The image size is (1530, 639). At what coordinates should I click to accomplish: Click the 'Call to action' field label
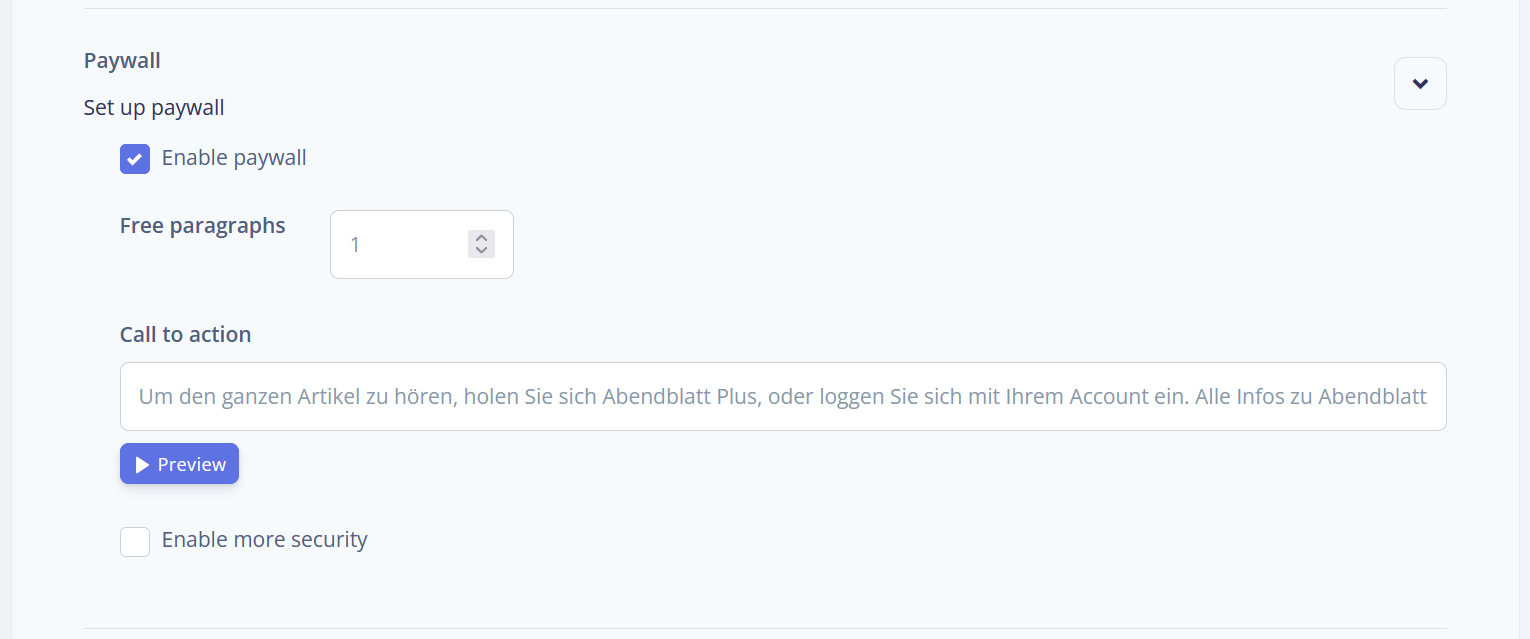(185, 334)
